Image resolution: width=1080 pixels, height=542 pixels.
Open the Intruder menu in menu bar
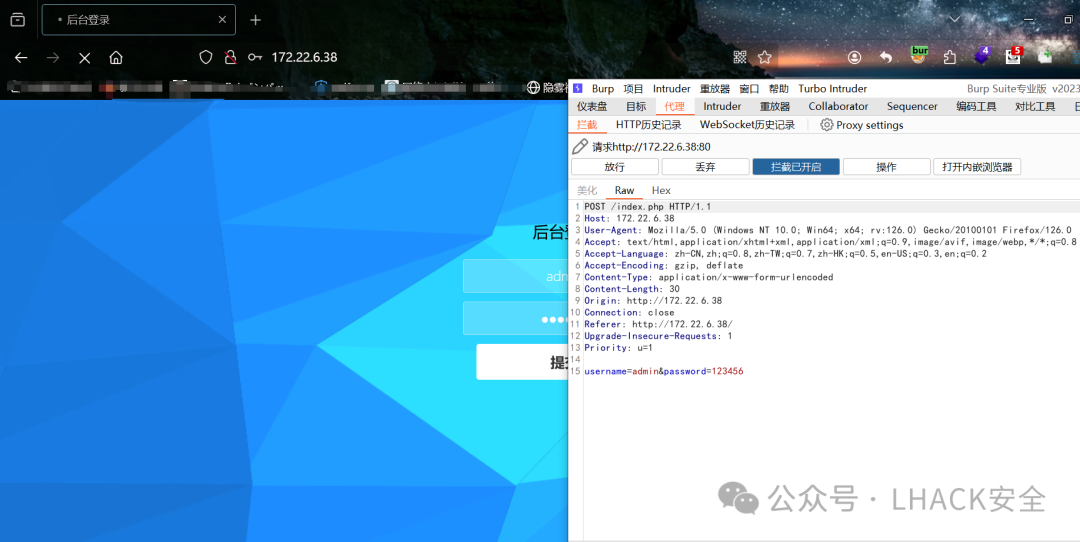click(672, 89)
